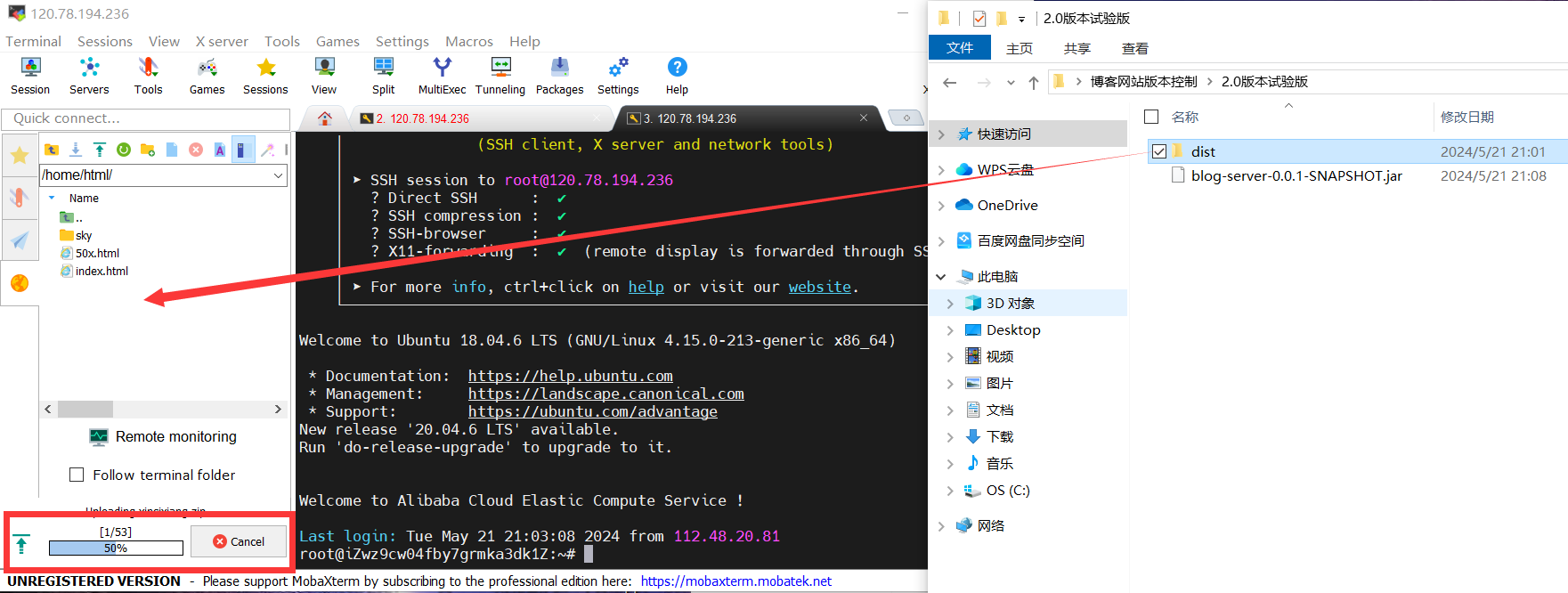Click the download selected files icon
1568x593 pixels.
[76, 150]
